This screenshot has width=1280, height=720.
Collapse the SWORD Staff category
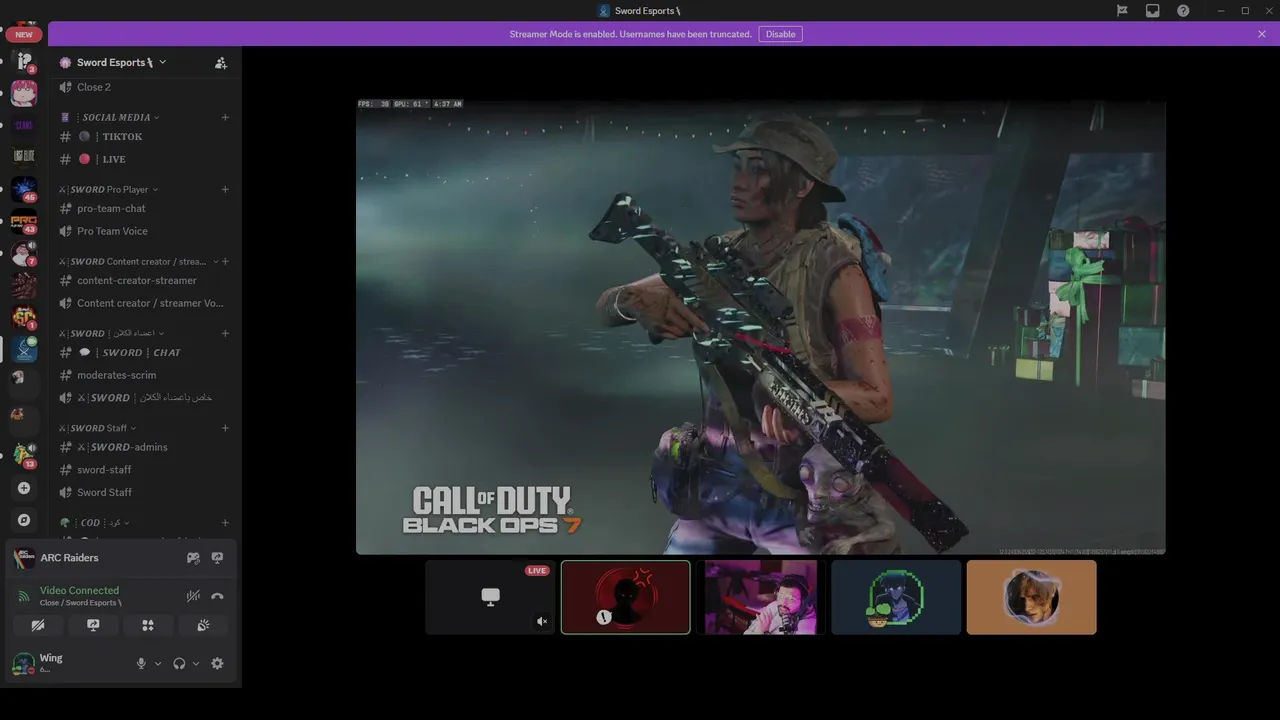coord(98,428)
